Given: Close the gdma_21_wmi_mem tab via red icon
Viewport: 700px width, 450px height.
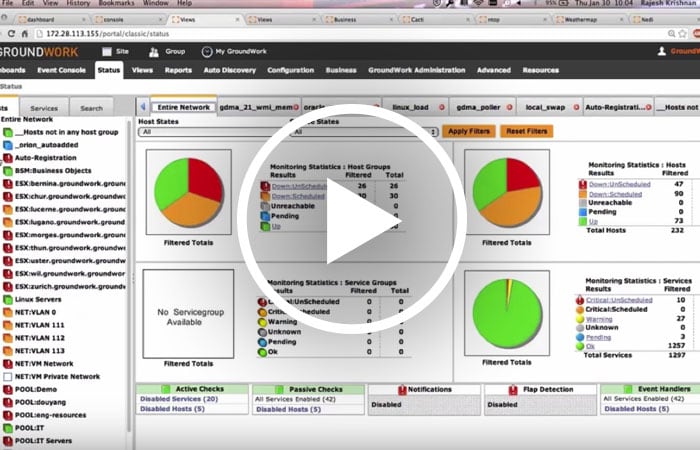Looking at the screenshot, I should [x=296, y=107].
